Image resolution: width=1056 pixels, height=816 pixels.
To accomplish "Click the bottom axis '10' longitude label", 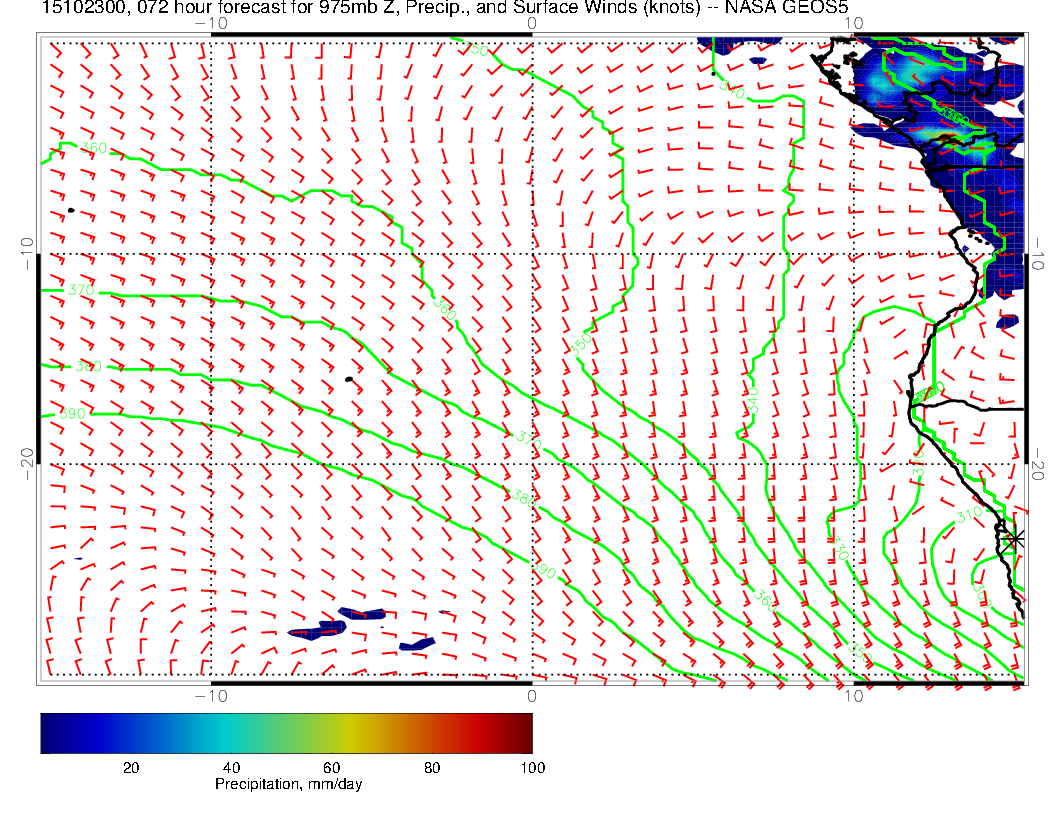I will click(x=851, y=695).
